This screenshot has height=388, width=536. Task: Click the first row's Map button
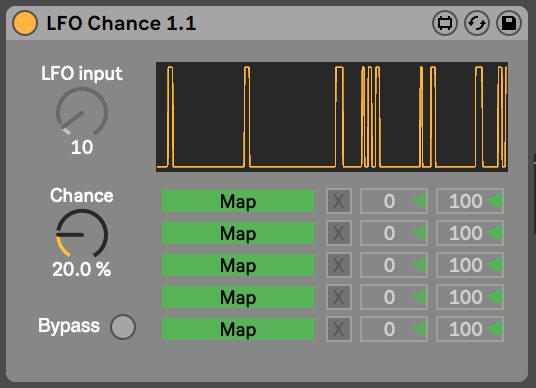coord(238,201)
